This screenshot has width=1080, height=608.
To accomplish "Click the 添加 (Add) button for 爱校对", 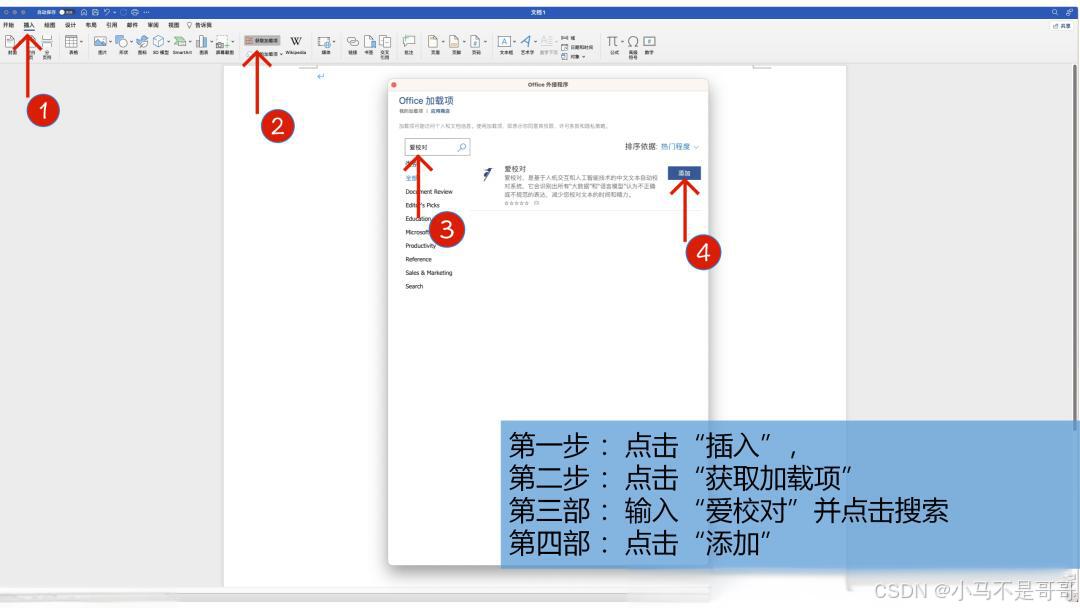I will coord(684,173).
